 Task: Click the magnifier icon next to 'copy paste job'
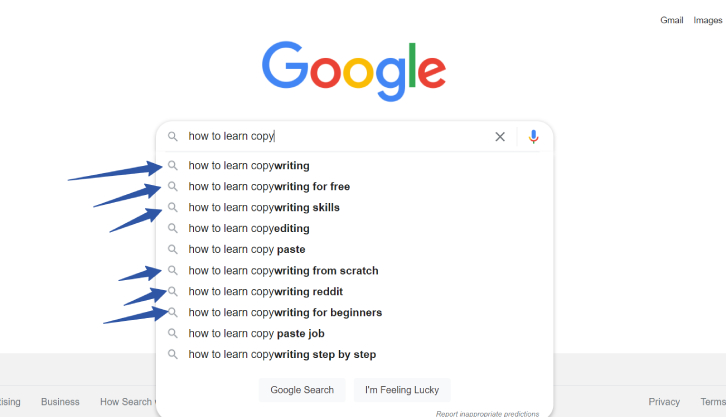pyautogui.click(x=173, y=333)
